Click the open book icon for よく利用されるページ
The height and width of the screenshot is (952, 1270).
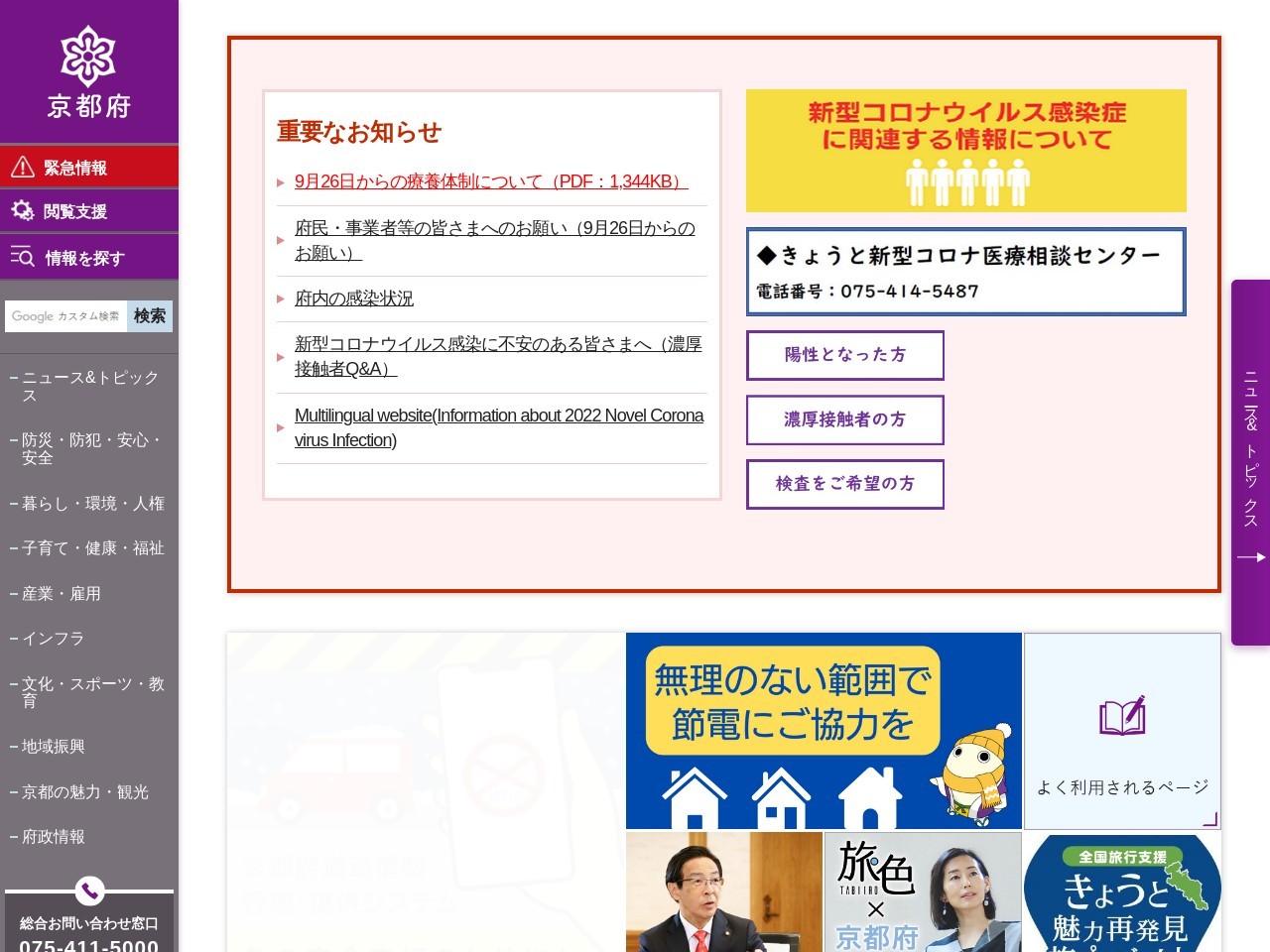1122,716
